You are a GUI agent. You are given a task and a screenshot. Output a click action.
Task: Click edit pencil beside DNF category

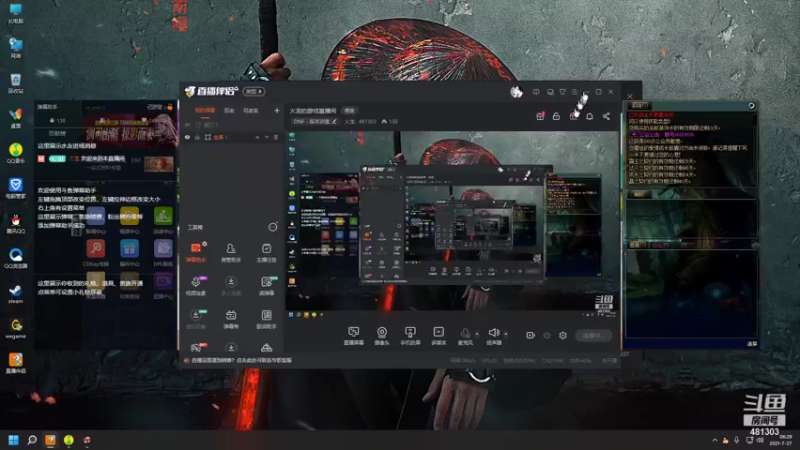(x=334, y=121)
